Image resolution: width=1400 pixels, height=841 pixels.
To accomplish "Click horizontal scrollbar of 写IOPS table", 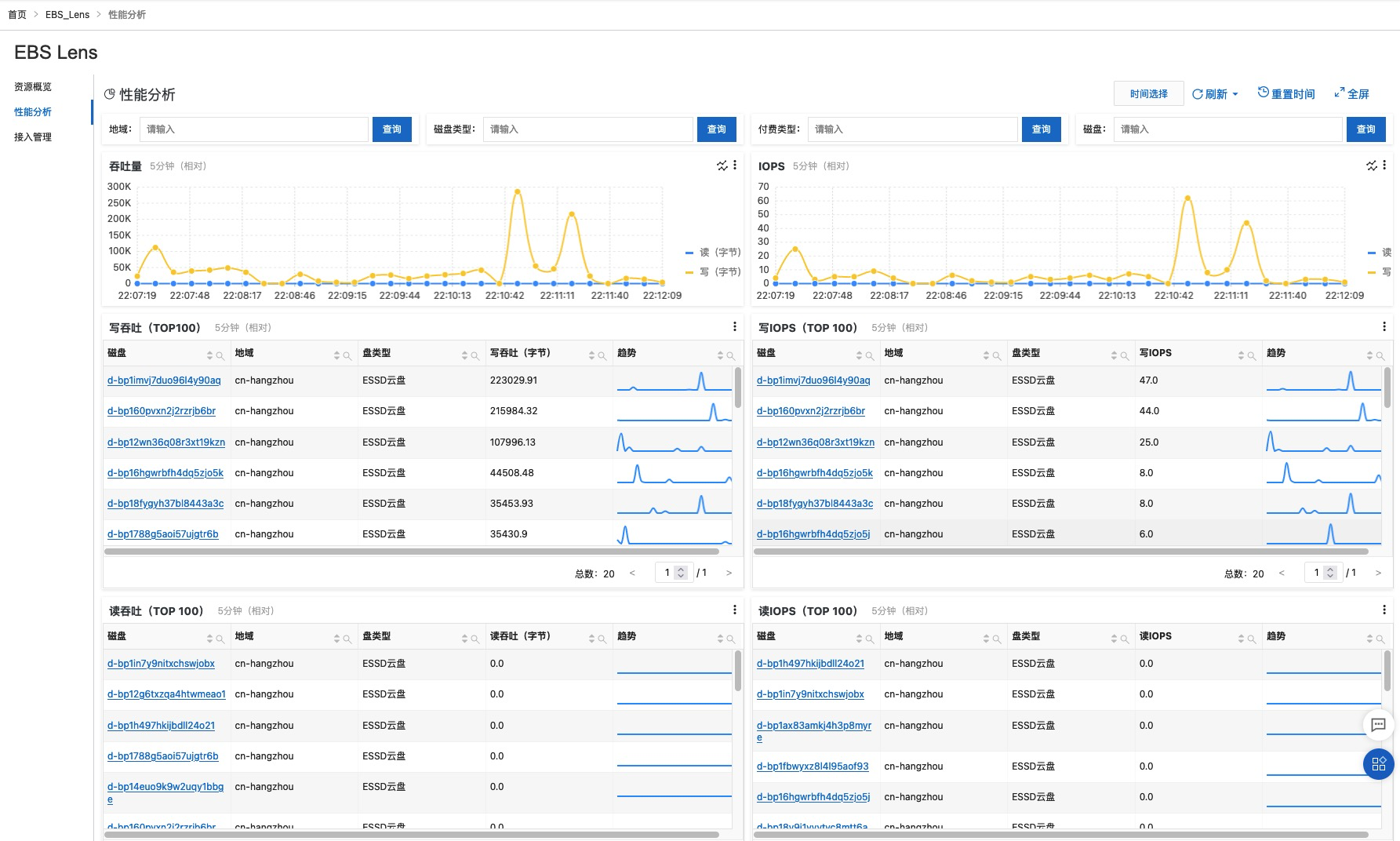I will tap(1060, 552).
